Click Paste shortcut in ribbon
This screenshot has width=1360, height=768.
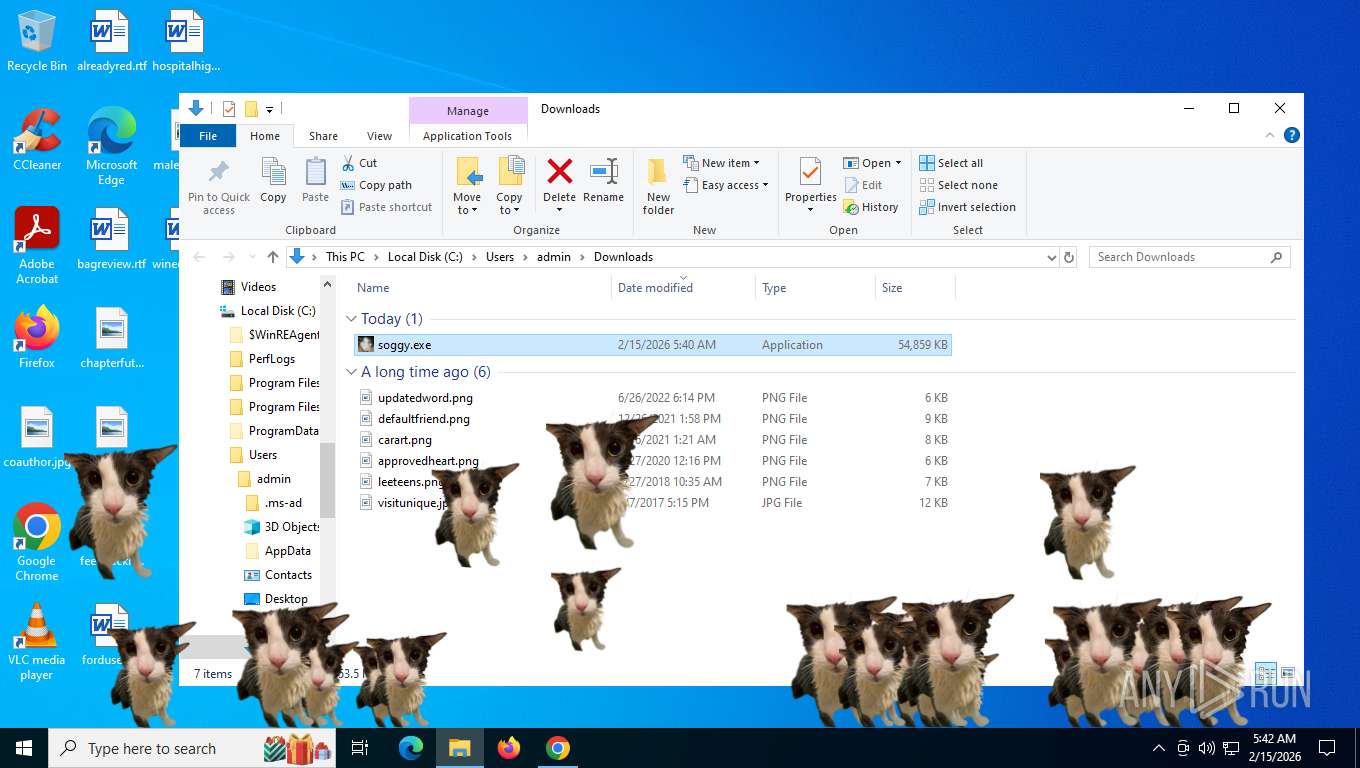coord(386,207)
